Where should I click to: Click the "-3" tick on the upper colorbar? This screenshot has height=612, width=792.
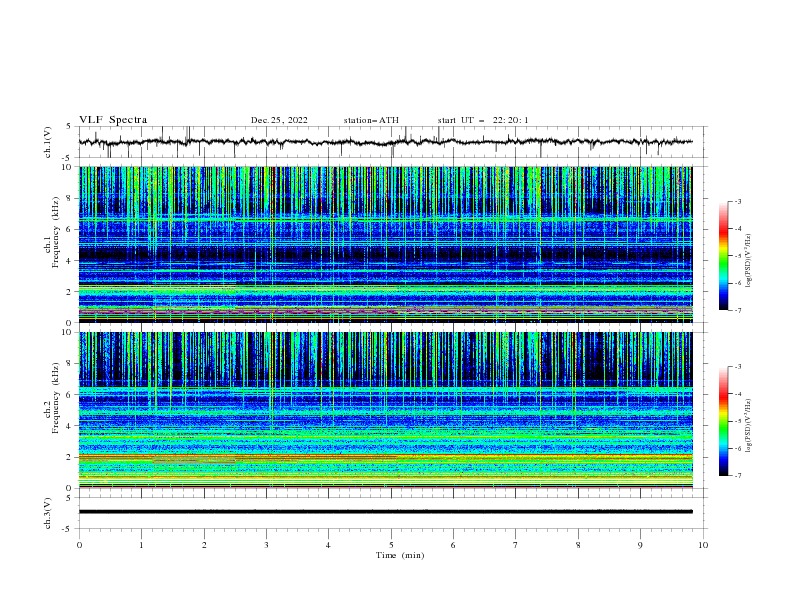point(737,201)
